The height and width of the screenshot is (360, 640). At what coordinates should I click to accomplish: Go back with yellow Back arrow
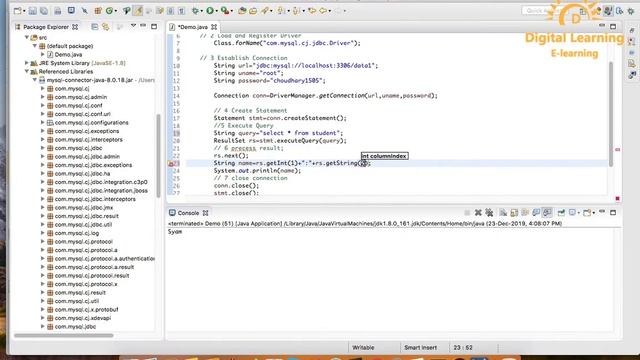point(323,11)
